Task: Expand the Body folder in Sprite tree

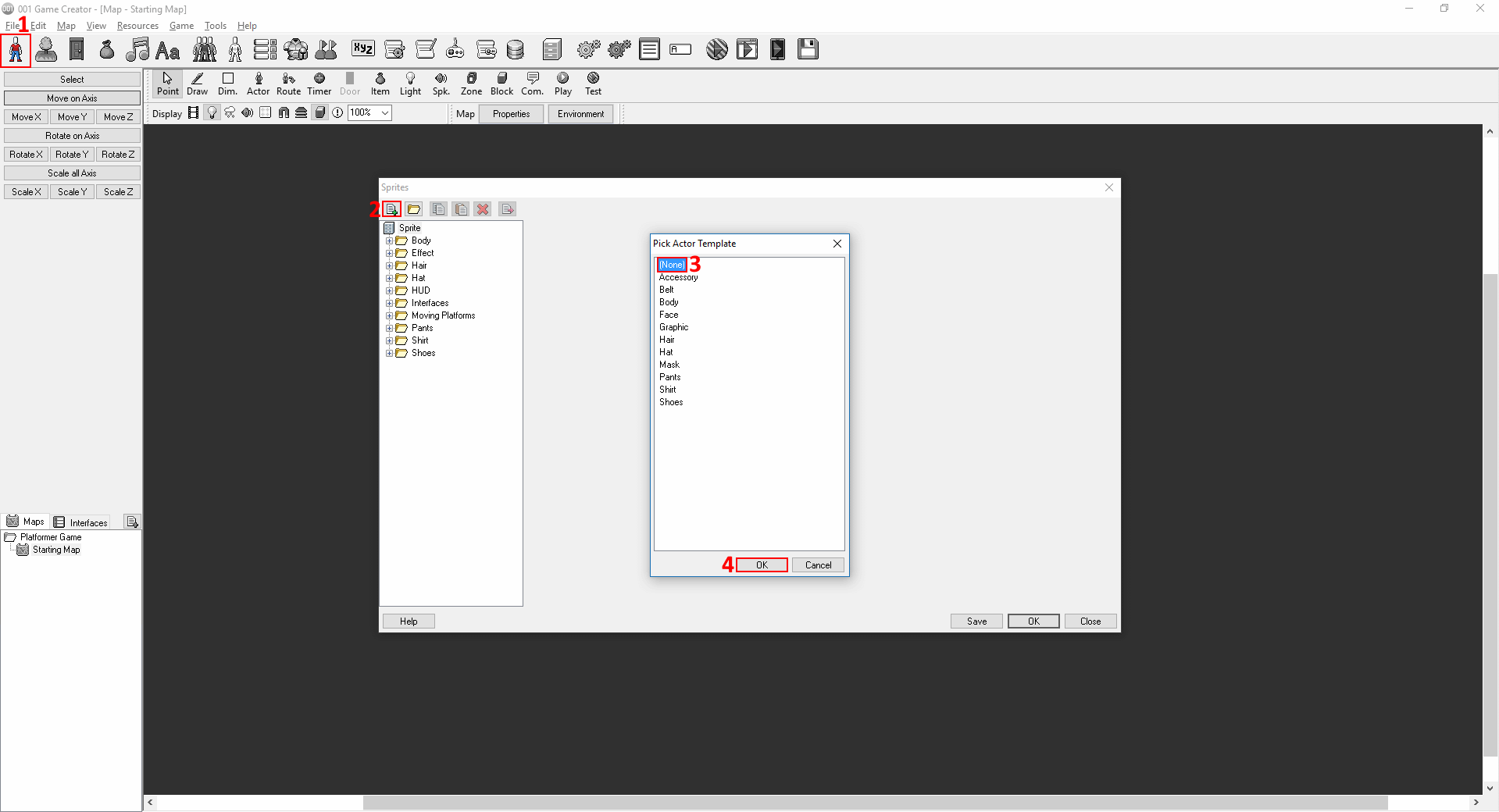Action: tap(389, 240)
